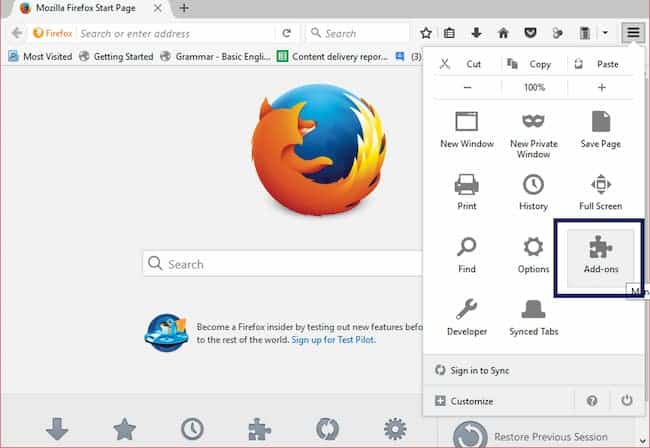Open New Window from menu
Viewport: 650px width, 448px height.
click(467, 130)
